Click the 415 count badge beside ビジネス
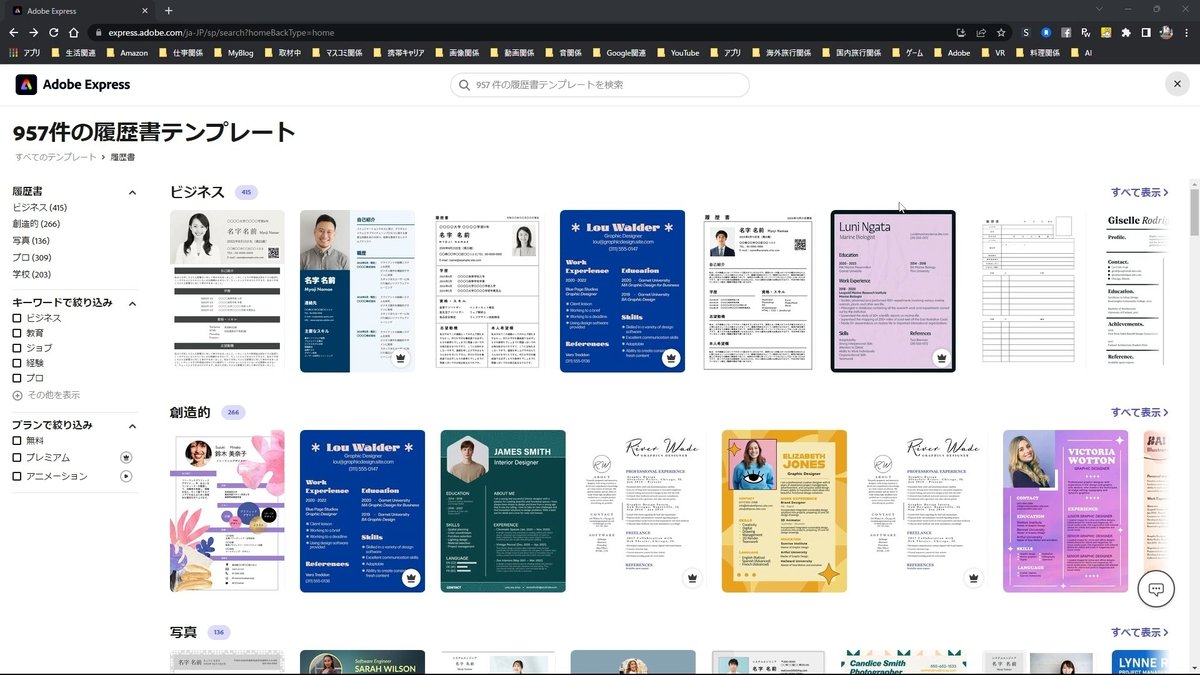This screenshot has width=1200, height=675. [246, 192]
